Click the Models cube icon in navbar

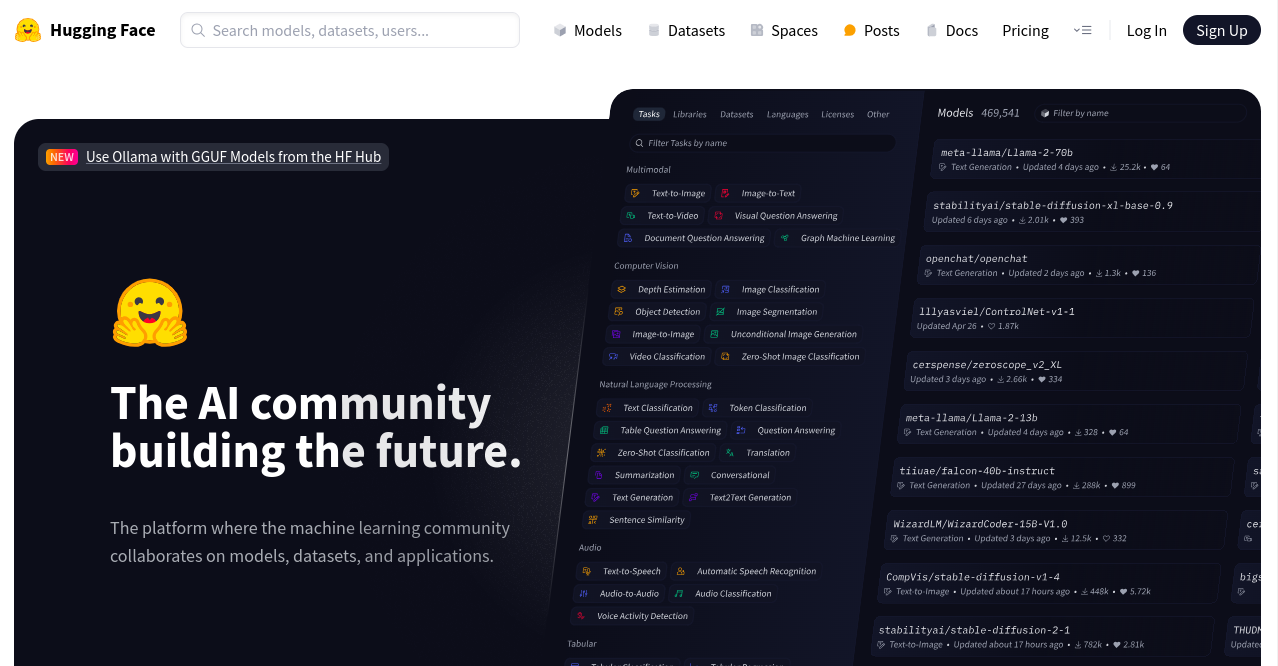pos(560,31)
